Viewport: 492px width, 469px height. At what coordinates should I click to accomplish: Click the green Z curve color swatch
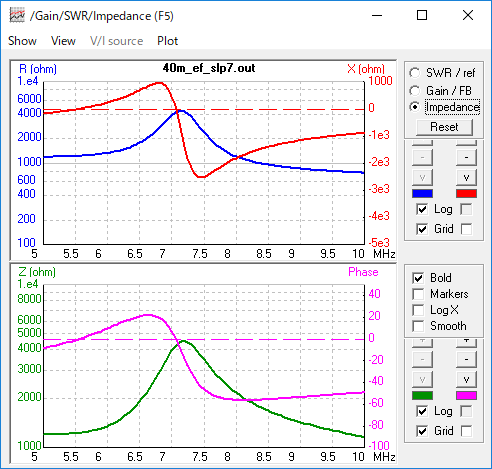tap(422, 396)
